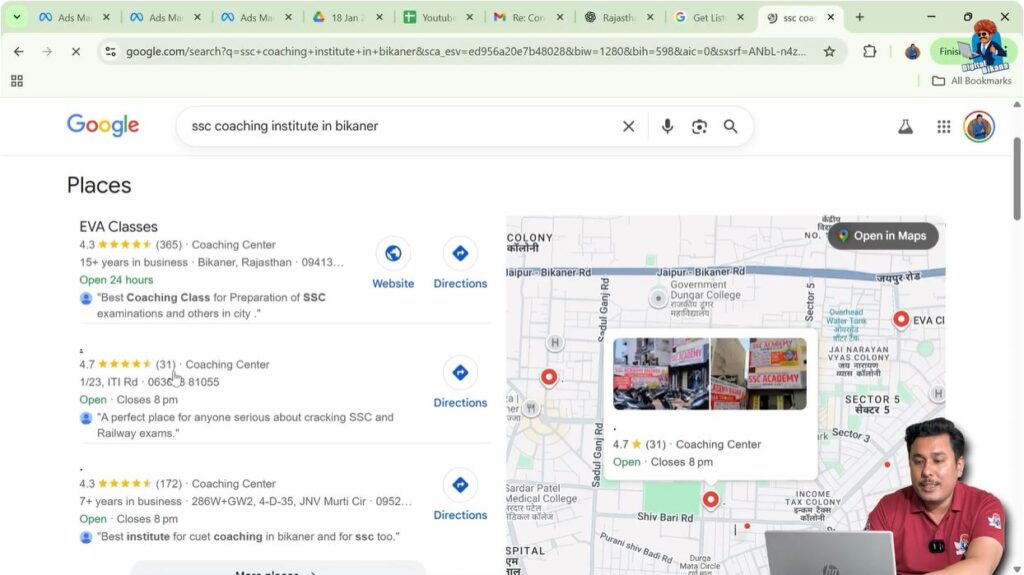Select the URL in the address bar
Screen dimensions: 1024x575
(465, 51)
